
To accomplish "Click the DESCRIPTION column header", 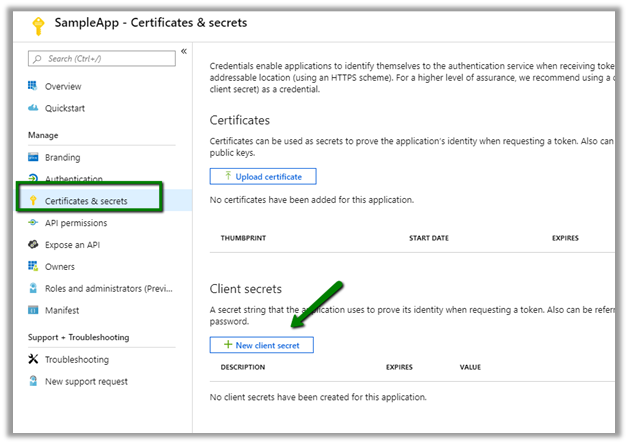I will tap(242, 367).
